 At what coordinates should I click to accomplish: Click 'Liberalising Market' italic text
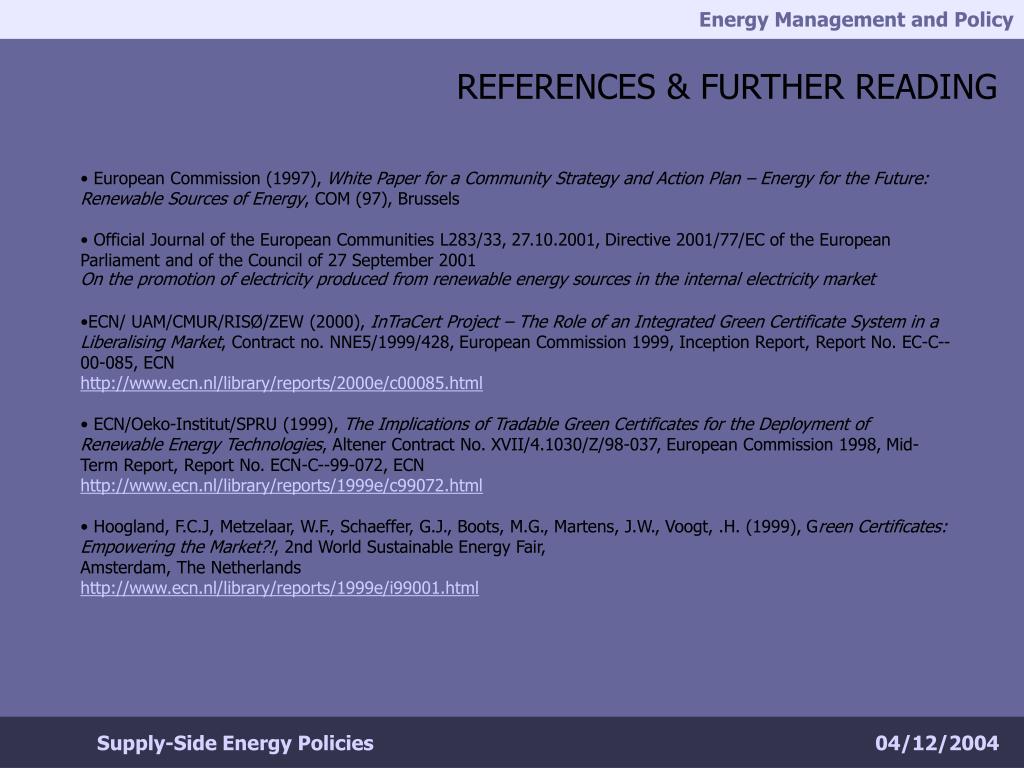152,342
